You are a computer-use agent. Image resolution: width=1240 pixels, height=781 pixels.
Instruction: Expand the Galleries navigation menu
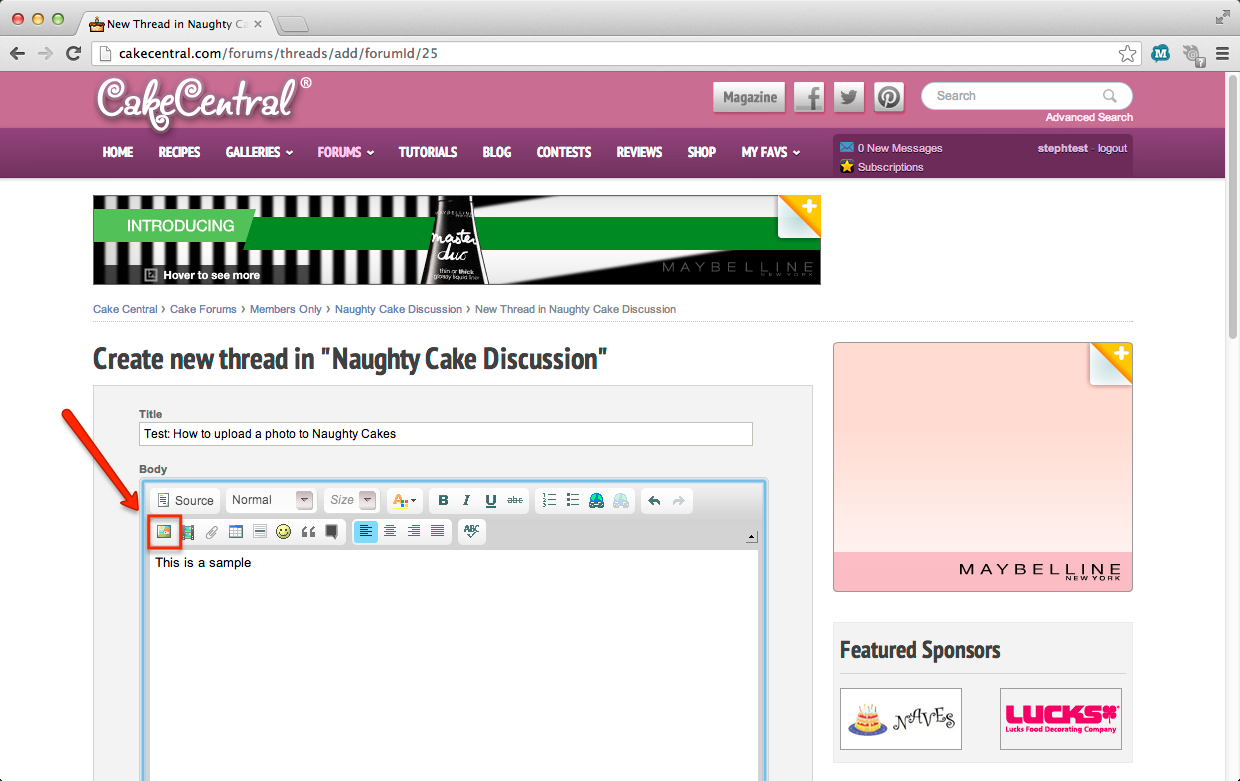click(x=259, y=152)
